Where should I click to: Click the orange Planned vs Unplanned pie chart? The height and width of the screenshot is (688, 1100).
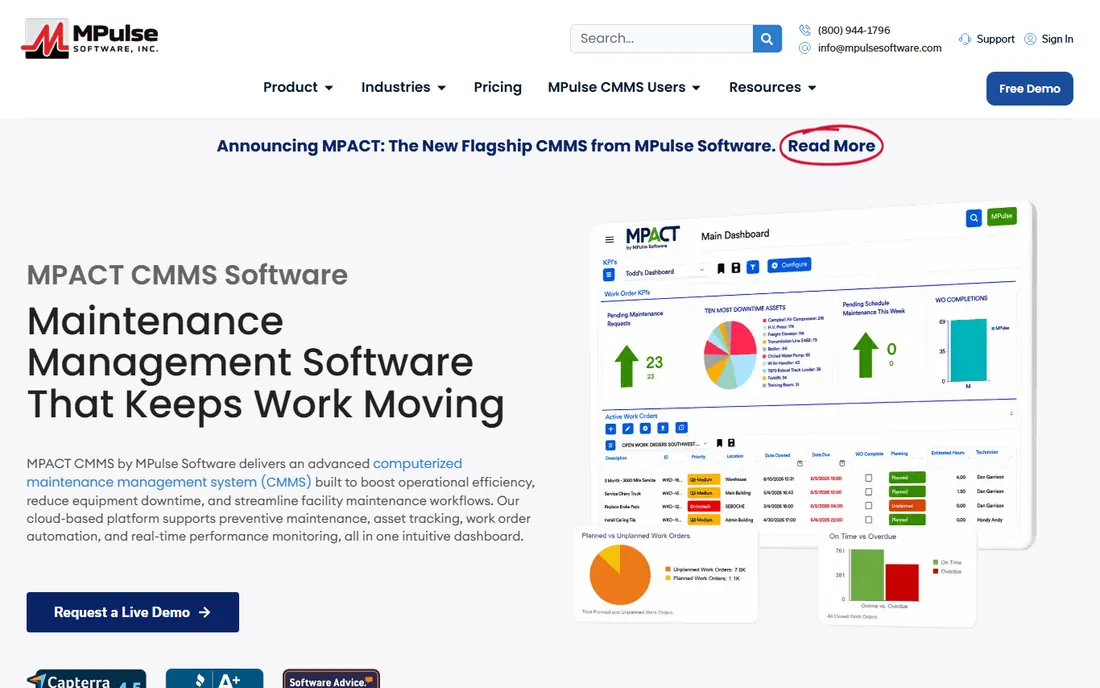pyautogui.click(x=620, y=575)
